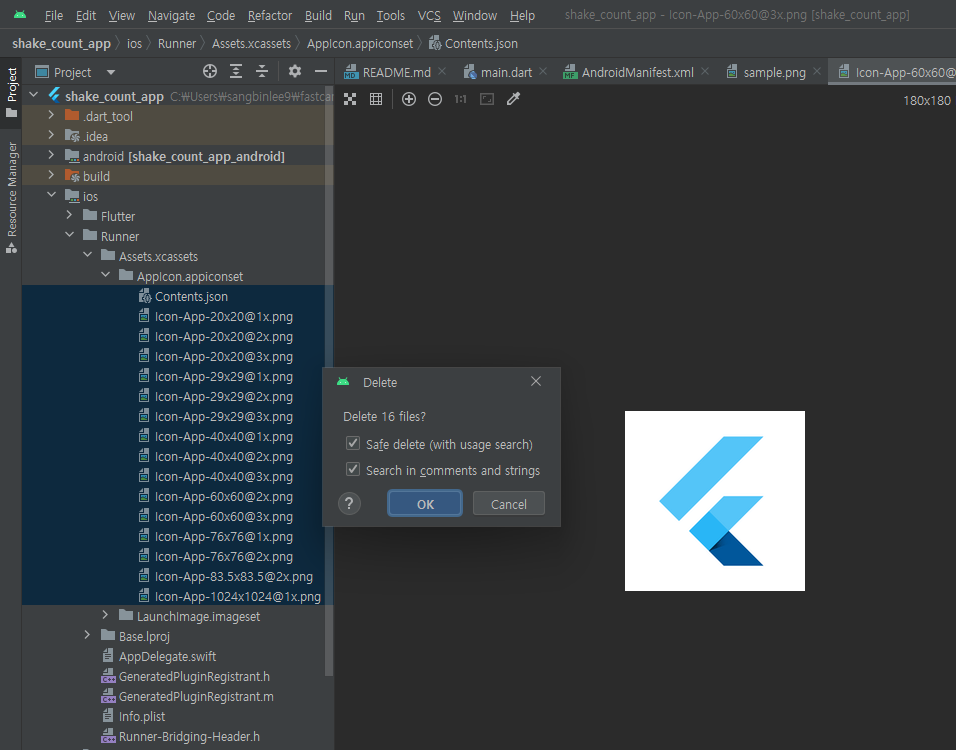Expand the .idea folder

[x=51, y=135]
